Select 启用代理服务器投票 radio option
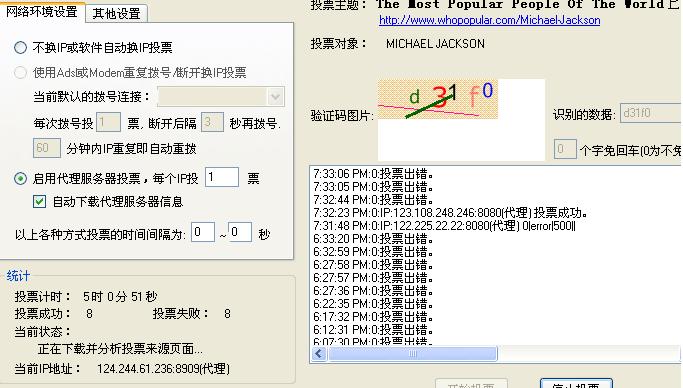The height and width of the screenshot is (388, 683). [x=20, y=178]
